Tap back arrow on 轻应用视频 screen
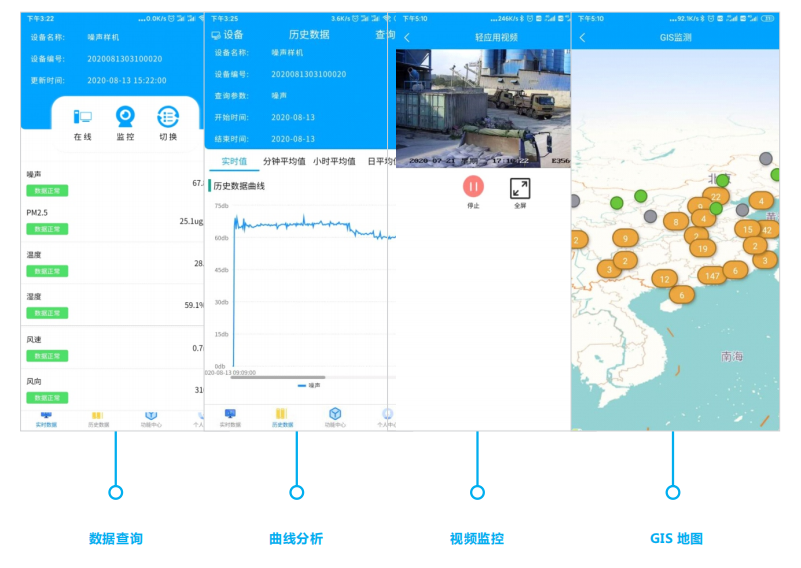801x568 pixels. pos(407,38)
